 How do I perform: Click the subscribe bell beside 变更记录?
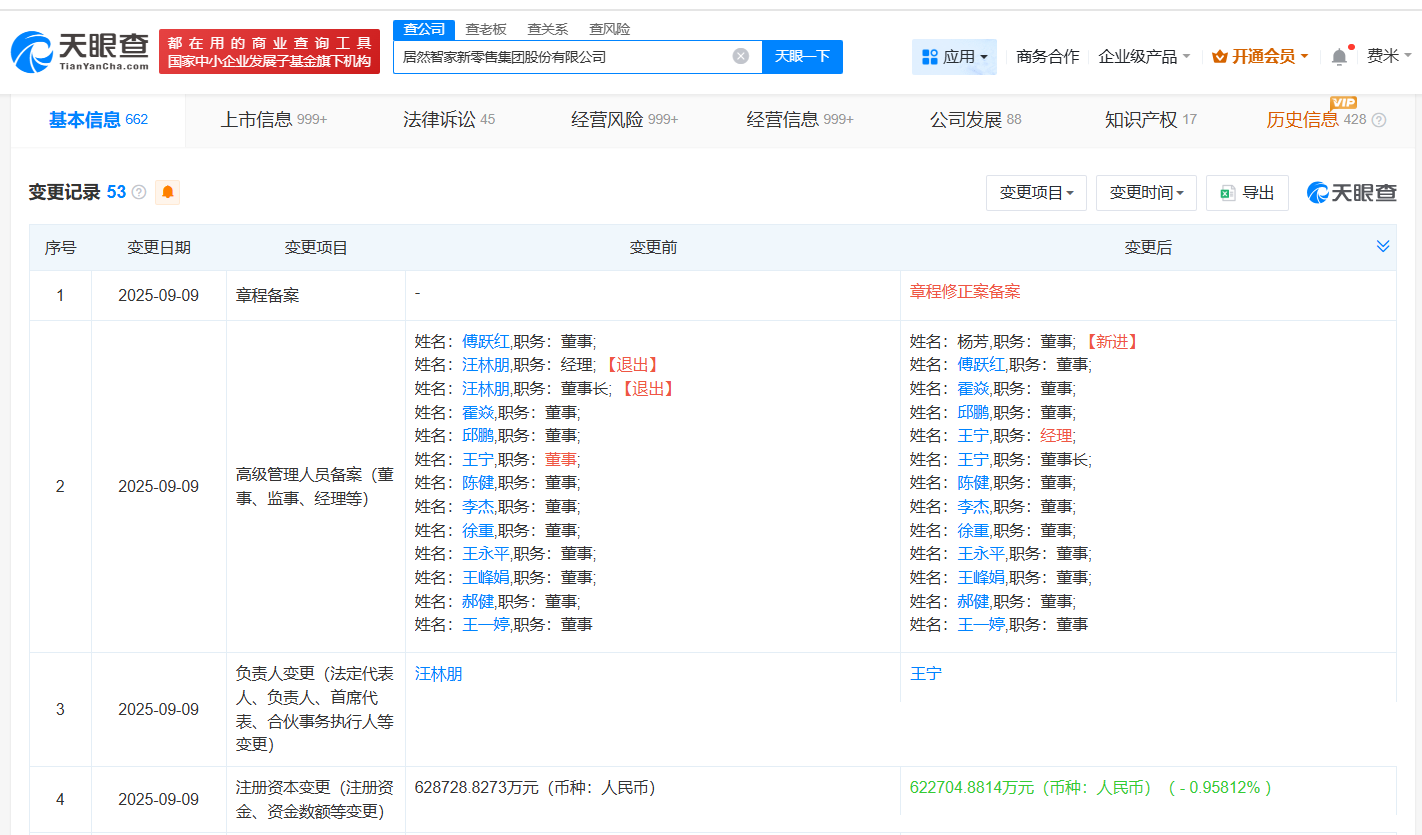click(167, 192)
